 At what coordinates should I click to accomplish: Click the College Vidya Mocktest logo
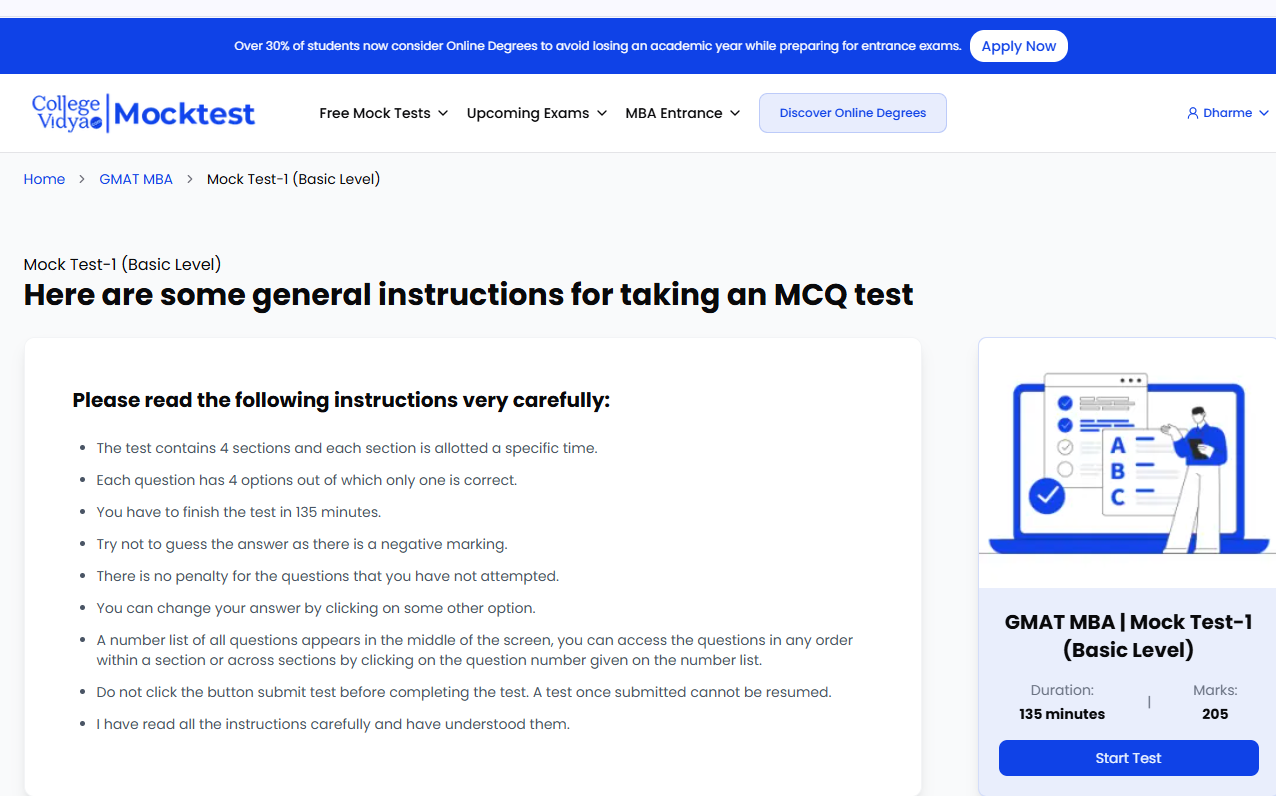click(143, 113)
